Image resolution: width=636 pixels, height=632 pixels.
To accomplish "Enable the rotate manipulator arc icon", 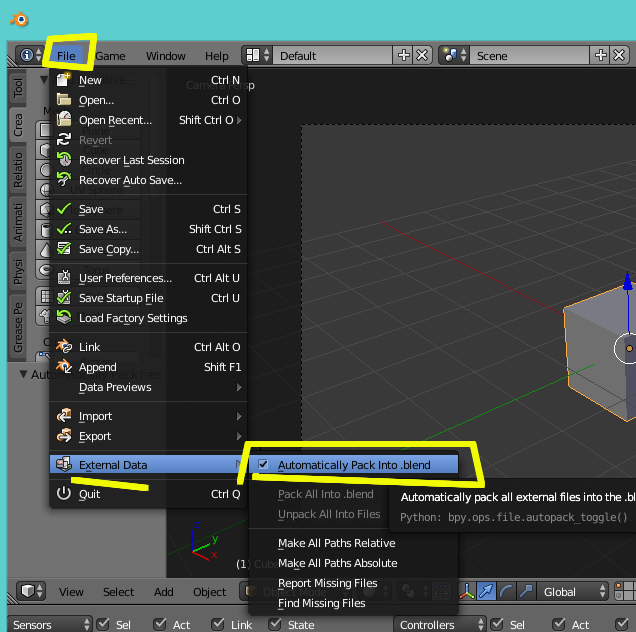I will click(506, 591).
